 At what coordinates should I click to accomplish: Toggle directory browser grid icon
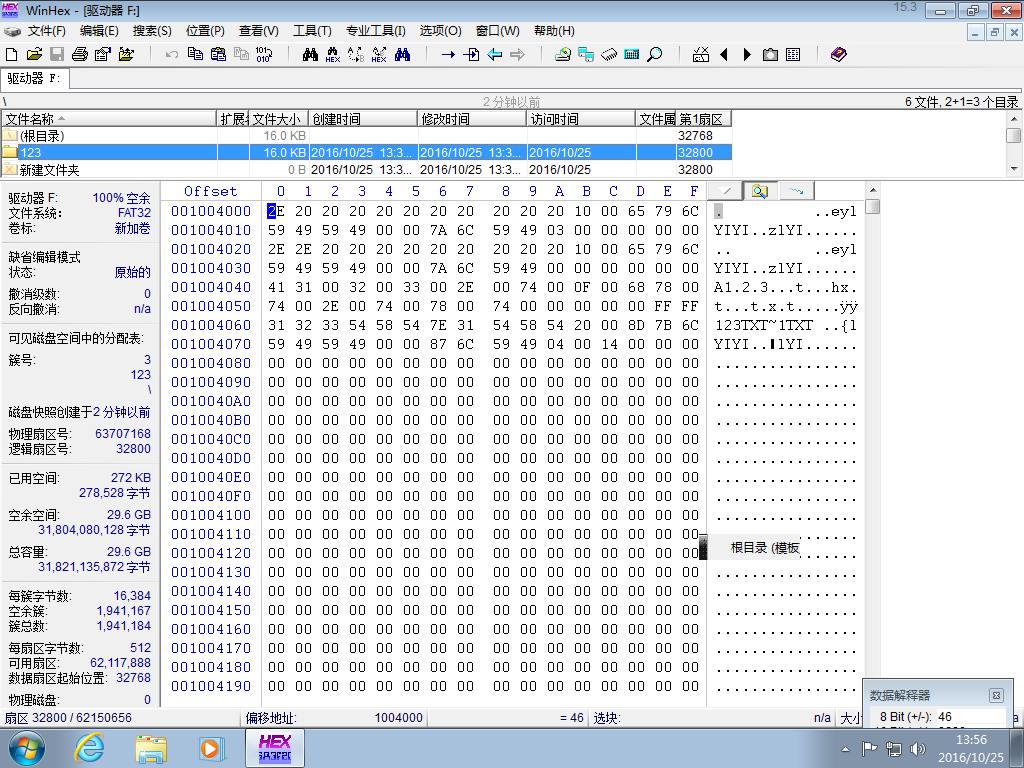[x=793, y=54]
